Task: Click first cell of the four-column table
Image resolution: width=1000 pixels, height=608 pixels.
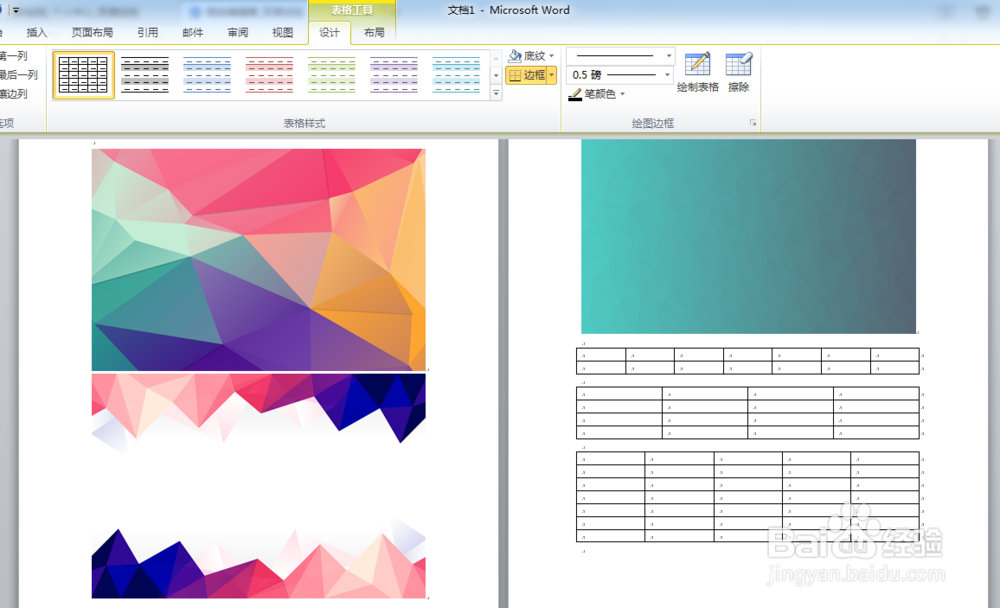Action: [x=619, y=394]
